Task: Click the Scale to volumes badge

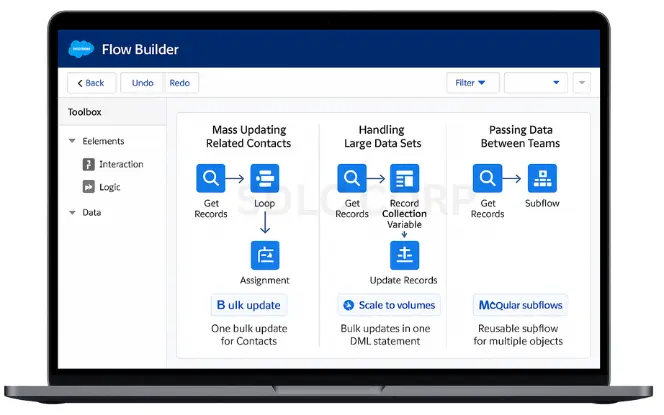Action: (389, 305)
